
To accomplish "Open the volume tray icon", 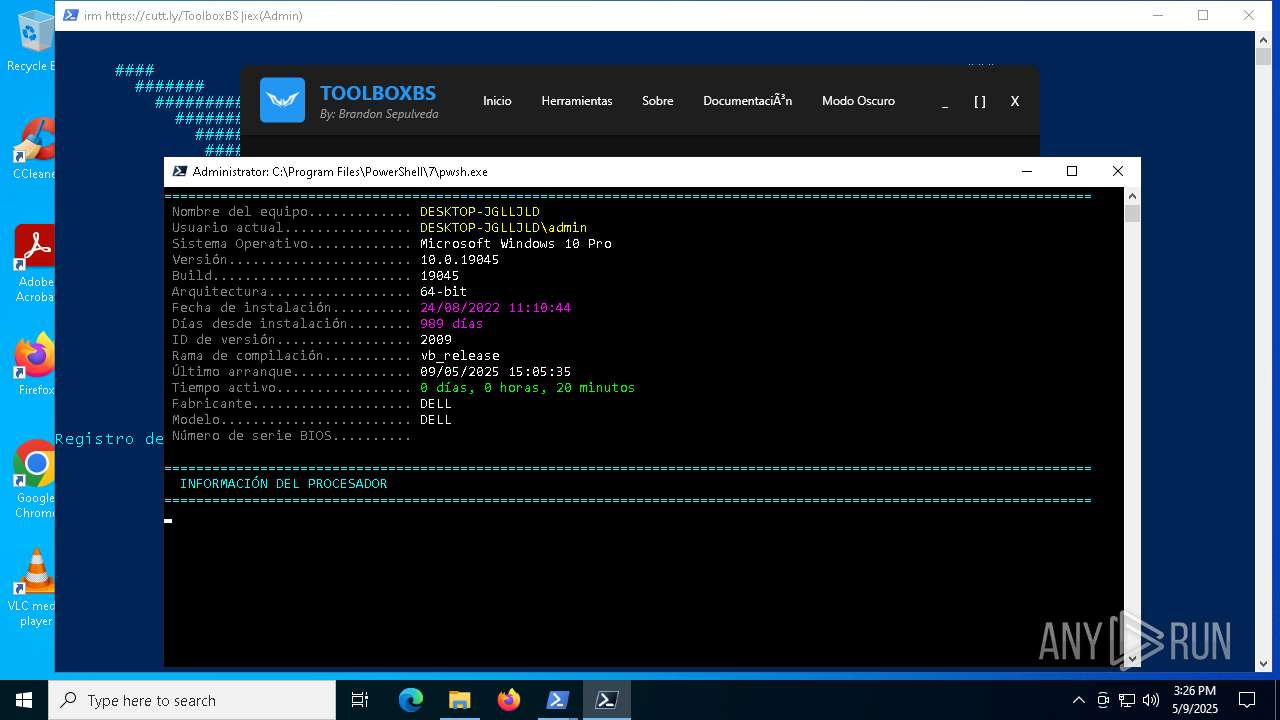I will pyautogui.click(x=1151, y=700).
